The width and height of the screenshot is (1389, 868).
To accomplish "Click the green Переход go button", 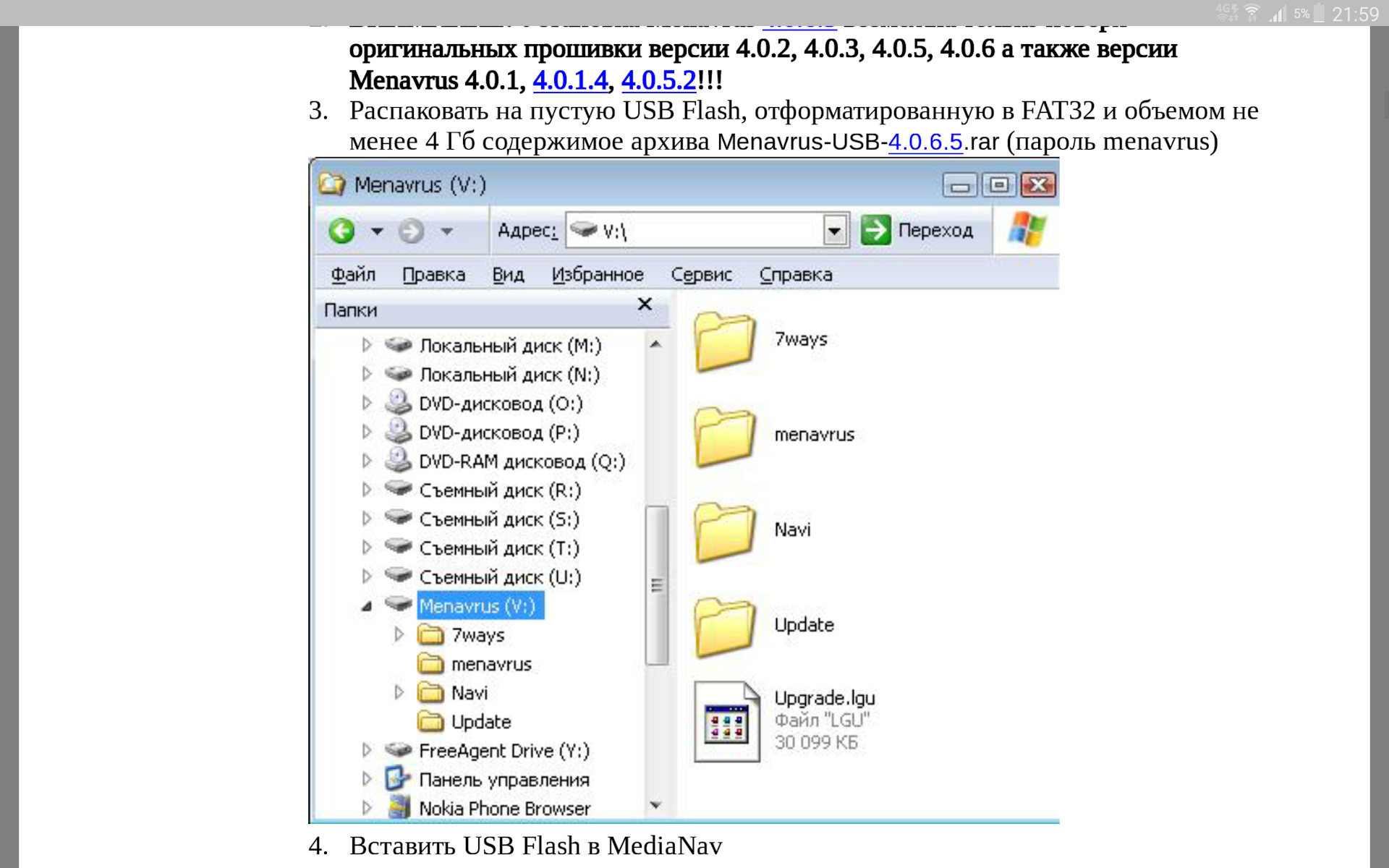I will 917,230.
